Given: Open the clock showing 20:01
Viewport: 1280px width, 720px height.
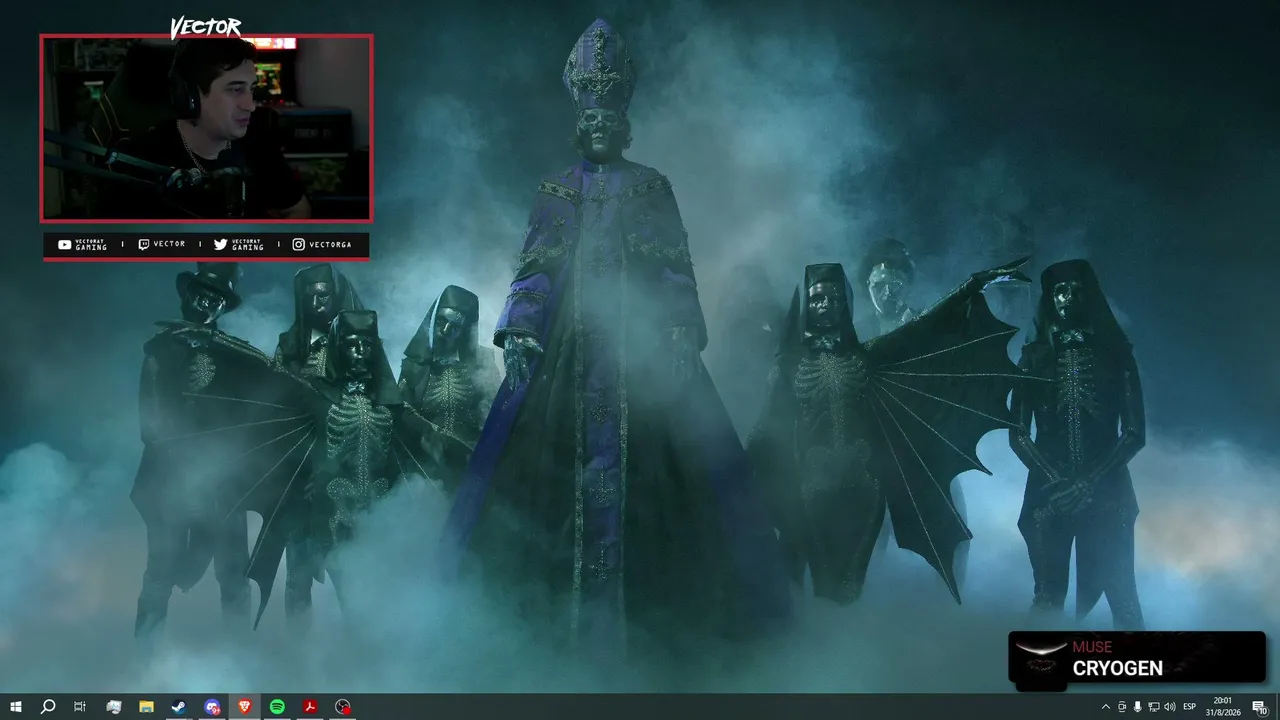Looking at the screenshot, I should coord(1223,707).
